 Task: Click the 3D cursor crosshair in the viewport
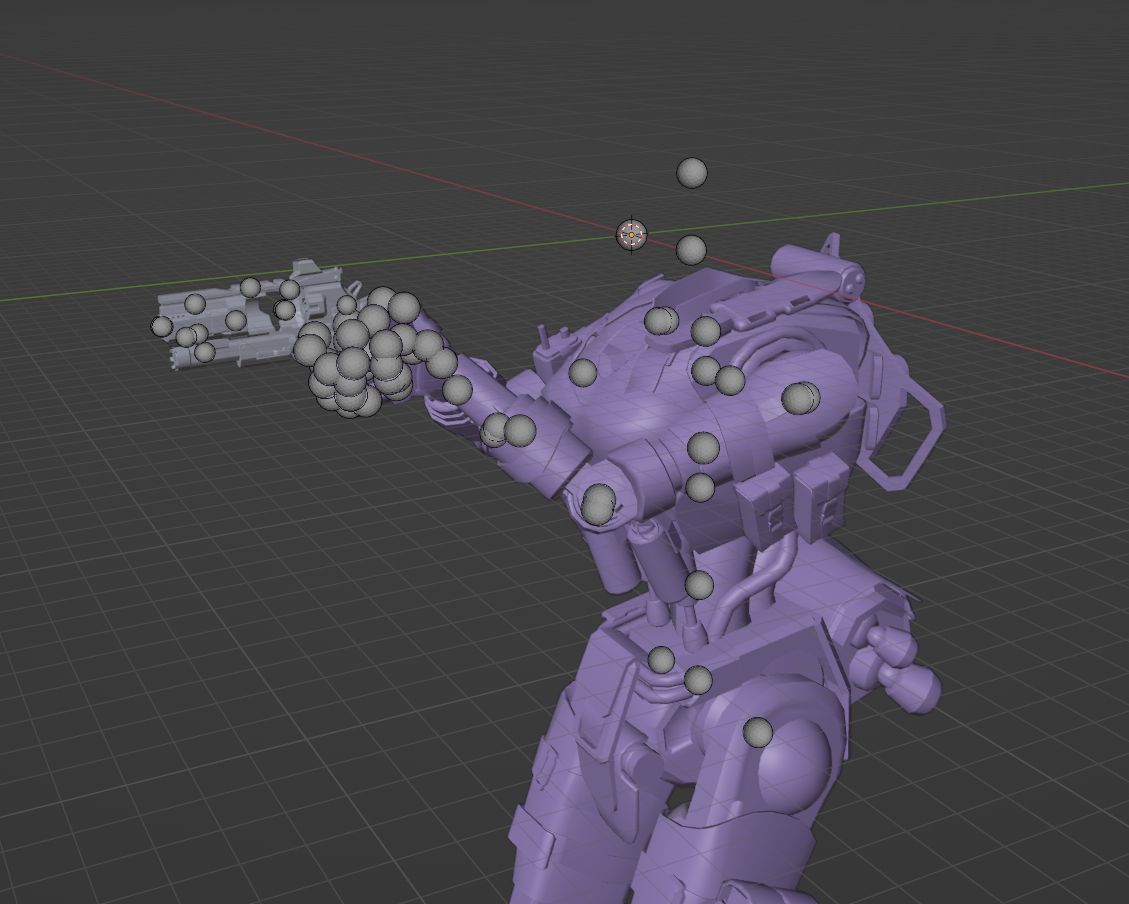point(631,235)
